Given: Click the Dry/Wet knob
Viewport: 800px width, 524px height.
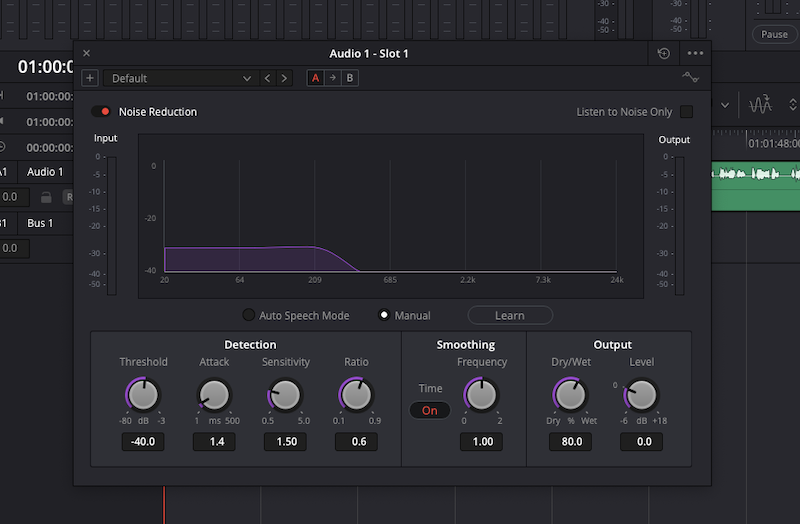Looking at the screenshot, I should (570, 395).
